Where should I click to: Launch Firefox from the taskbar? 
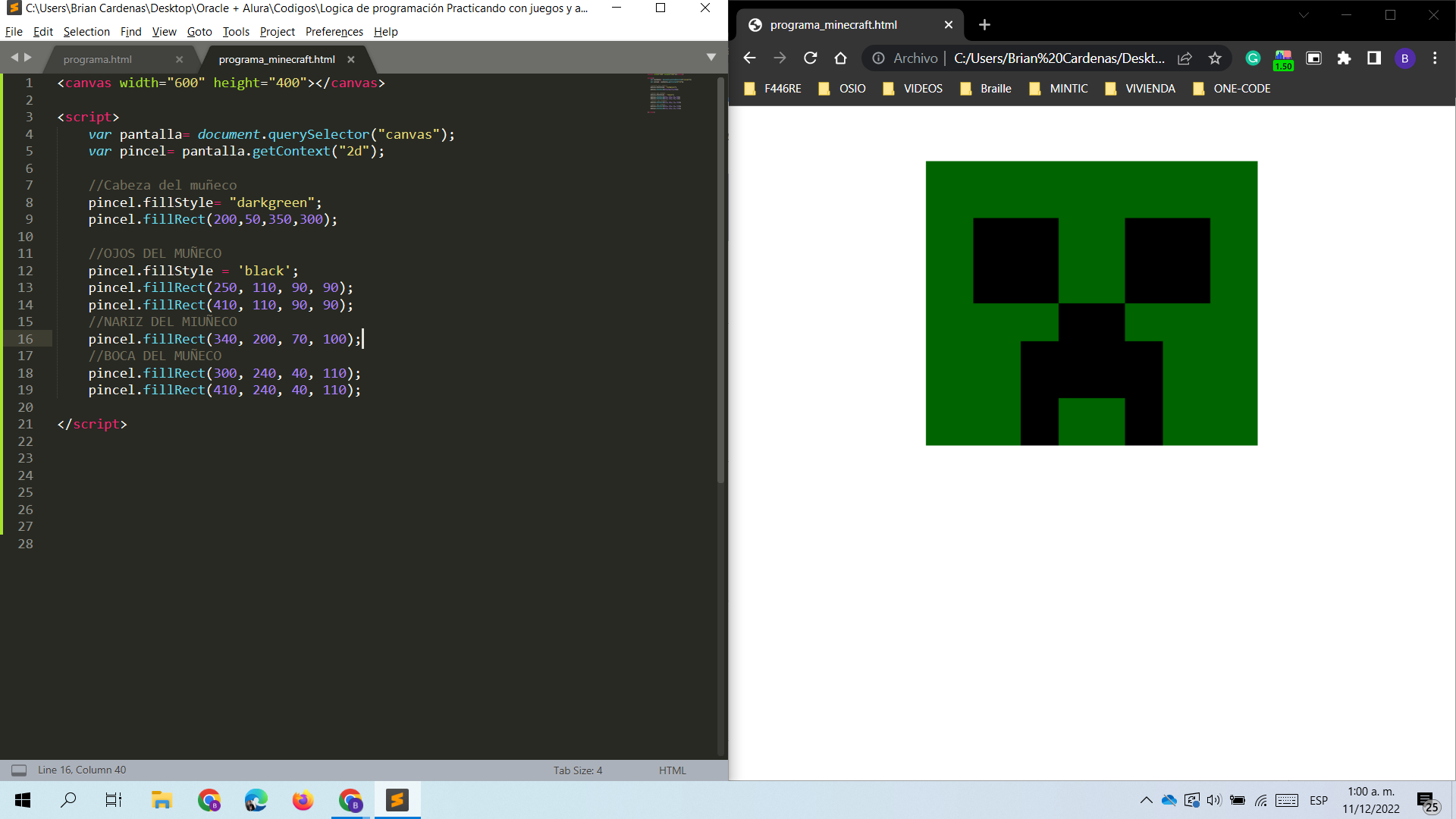point(303,800)
